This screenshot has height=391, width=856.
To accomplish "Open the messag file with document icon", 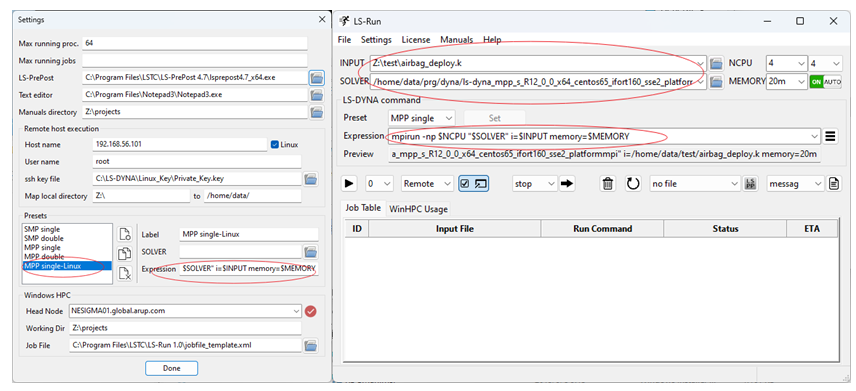I will click(x=834, y=183).
